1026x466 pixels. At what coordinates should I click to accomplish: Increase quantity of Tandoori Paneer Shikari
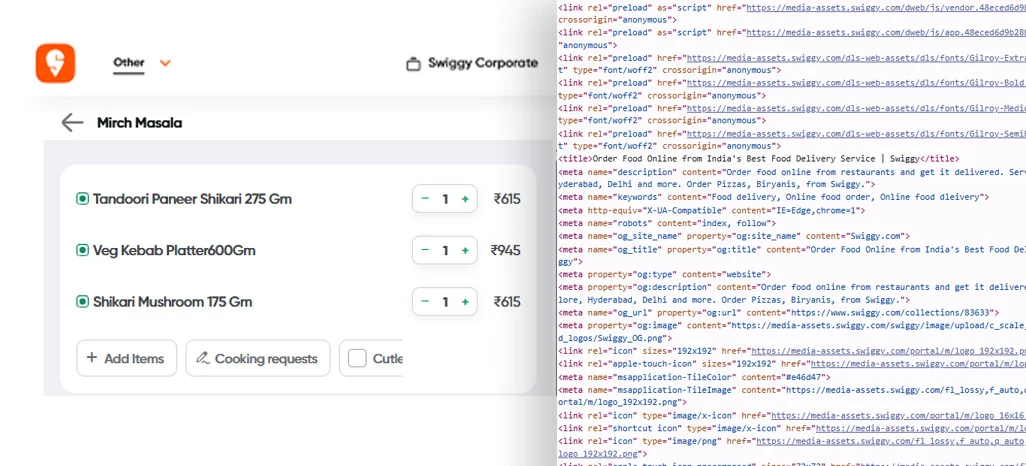click(x=465, y=199)
